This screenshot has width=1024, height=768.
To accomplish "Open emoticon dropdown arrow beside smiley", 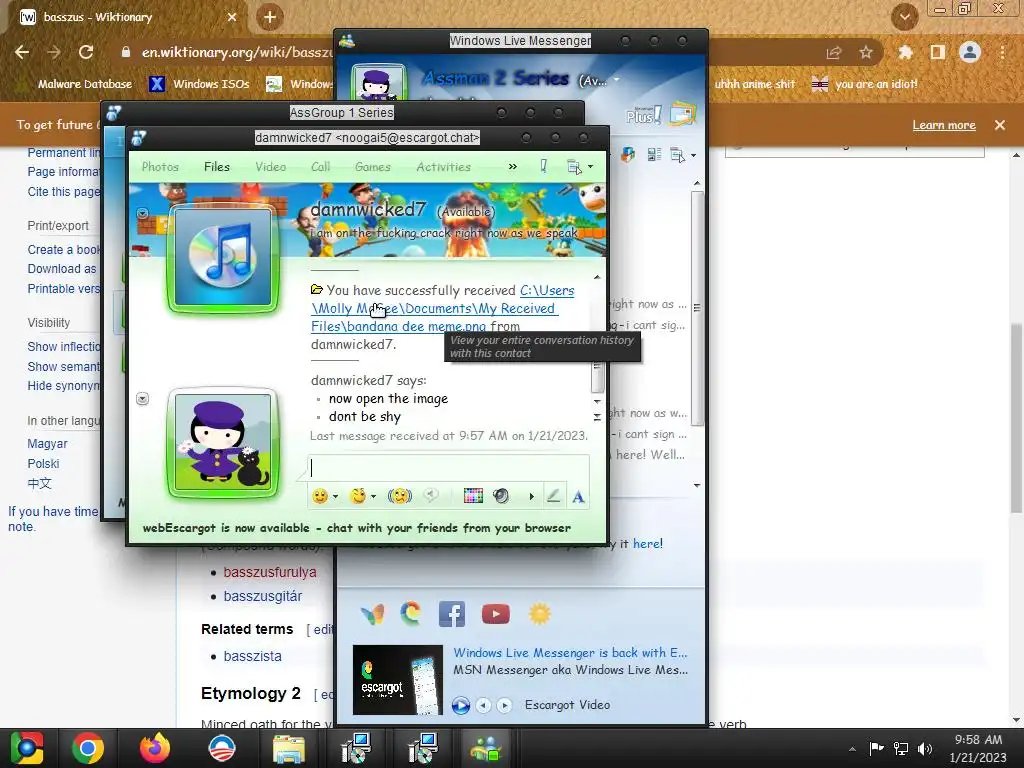I will (336, 497).
